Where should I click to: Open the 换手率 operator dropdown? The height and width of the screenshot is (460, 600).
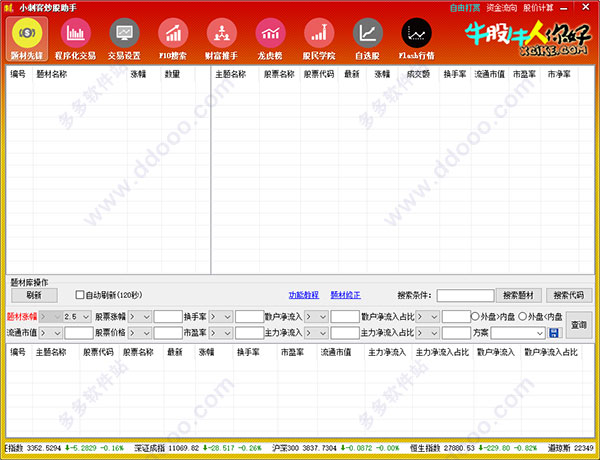[221, 317]
